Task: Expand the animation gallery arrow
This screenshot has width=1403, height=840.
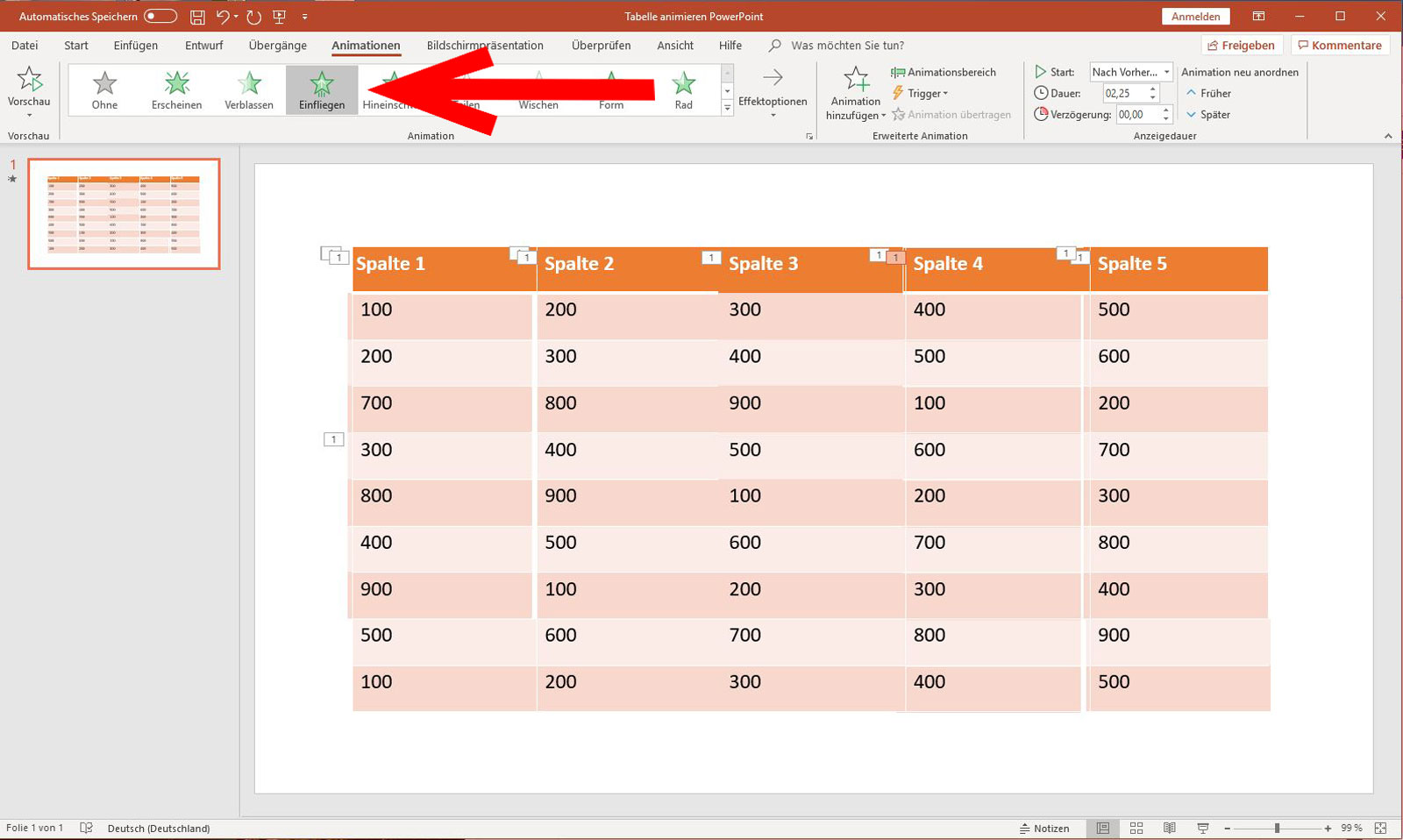Action: (x=728, y=108)
